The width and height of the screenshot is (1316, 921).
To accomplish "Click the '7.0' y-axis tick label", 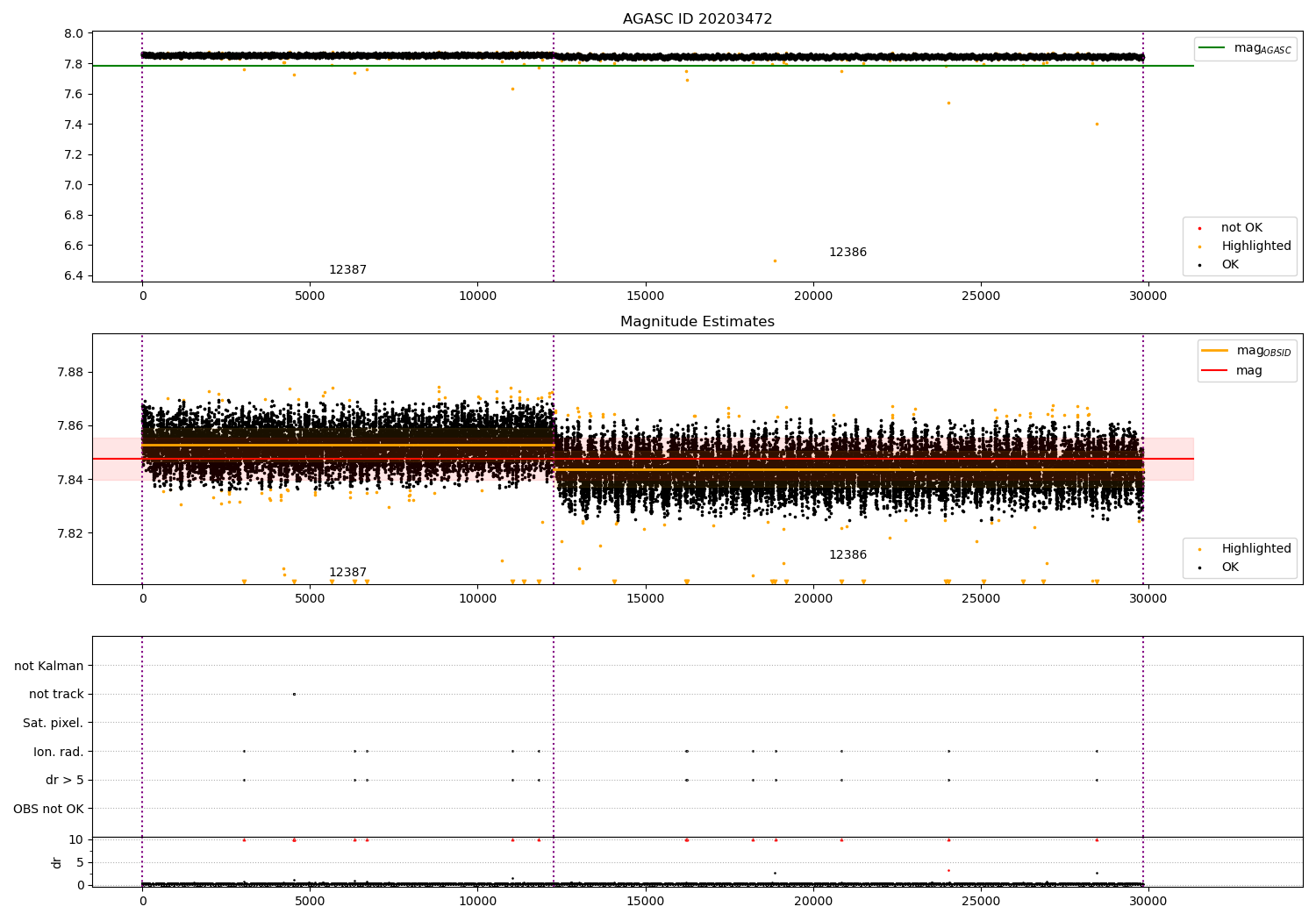I will [x=74, y=185].
